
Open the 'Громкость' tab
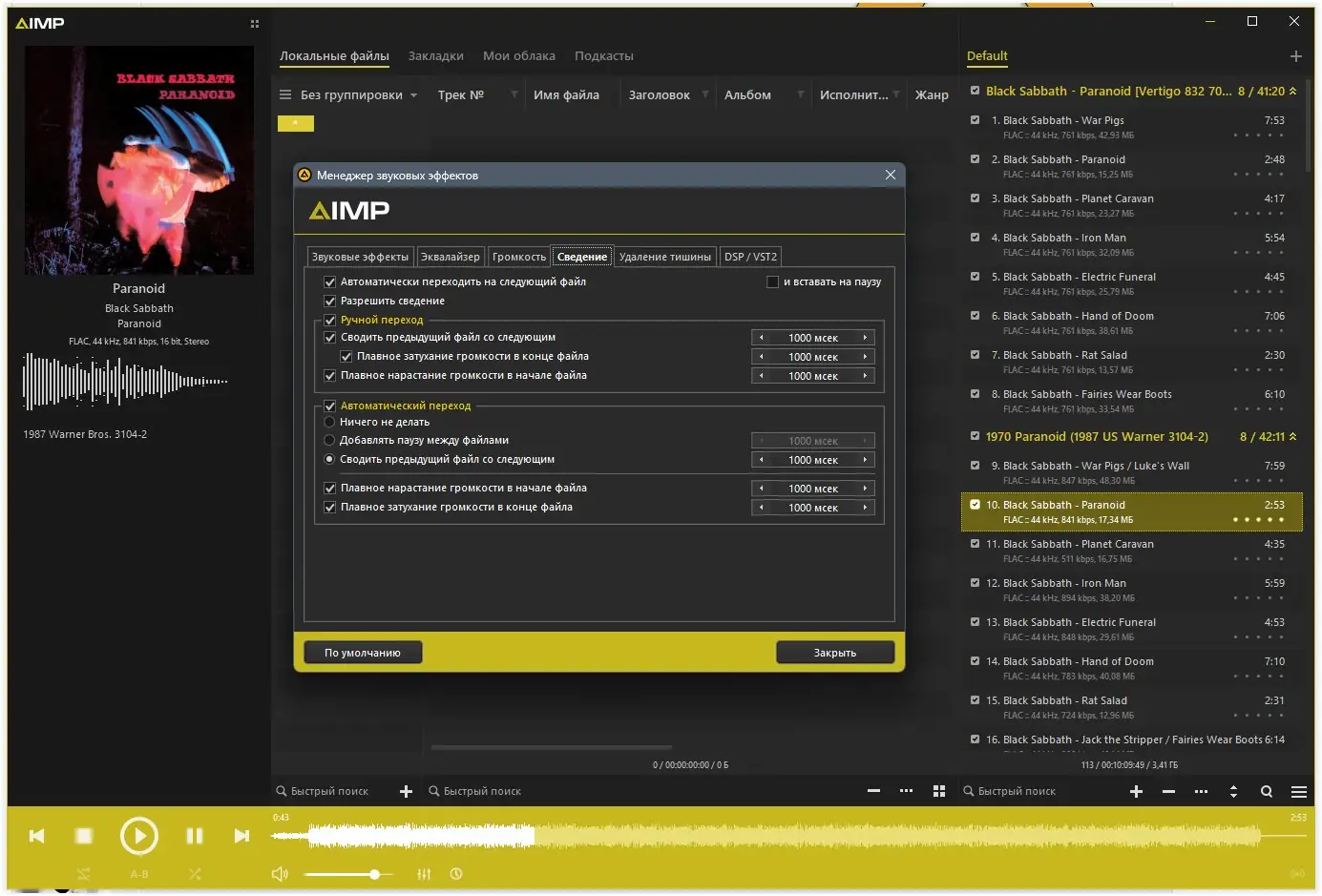(x=519, y=257)
